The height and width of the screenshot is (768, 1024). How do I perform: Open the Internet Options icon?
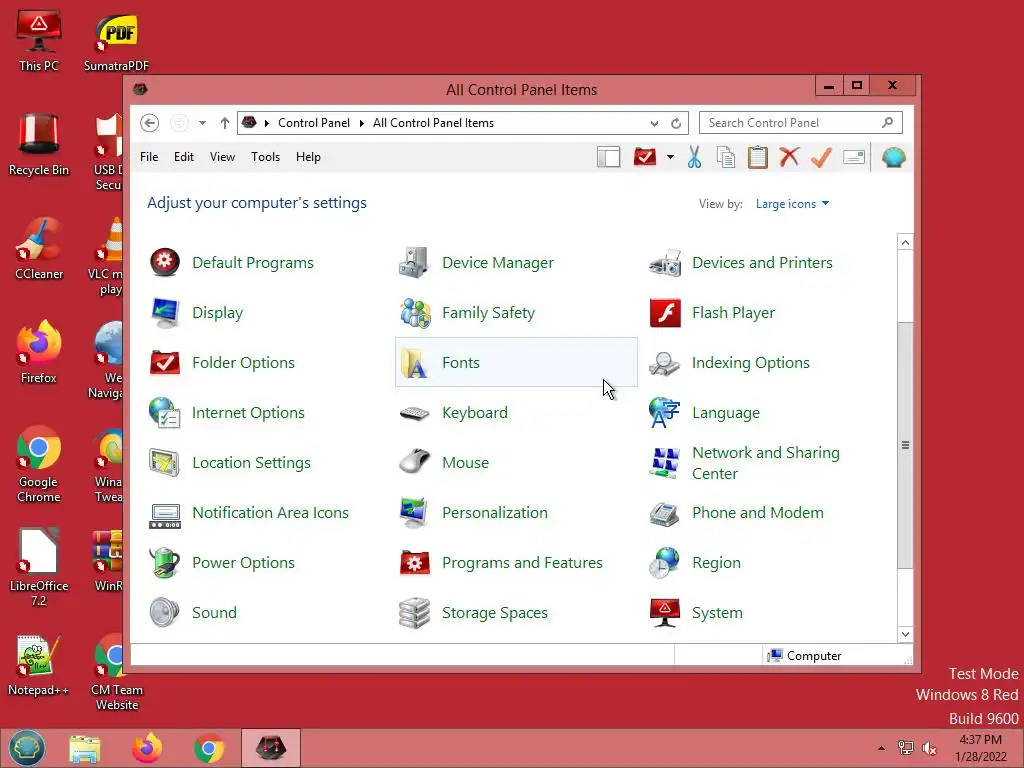tap(165, 413)
